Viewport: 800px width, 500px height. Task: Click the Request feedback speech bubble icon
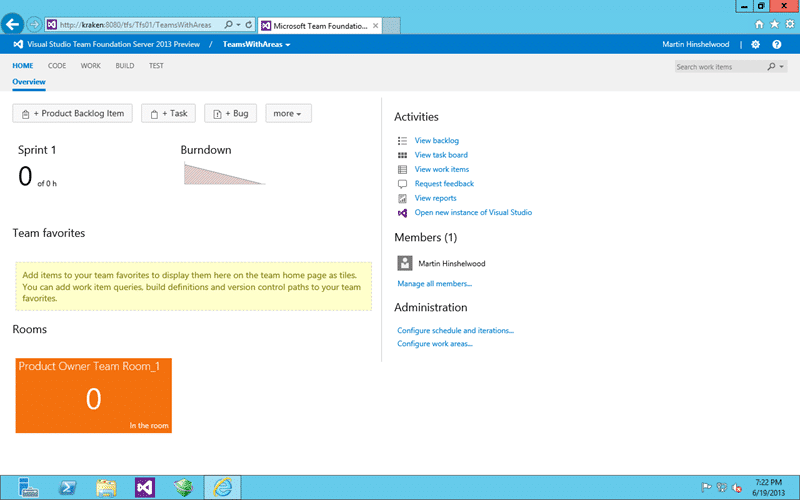[402, 184]
